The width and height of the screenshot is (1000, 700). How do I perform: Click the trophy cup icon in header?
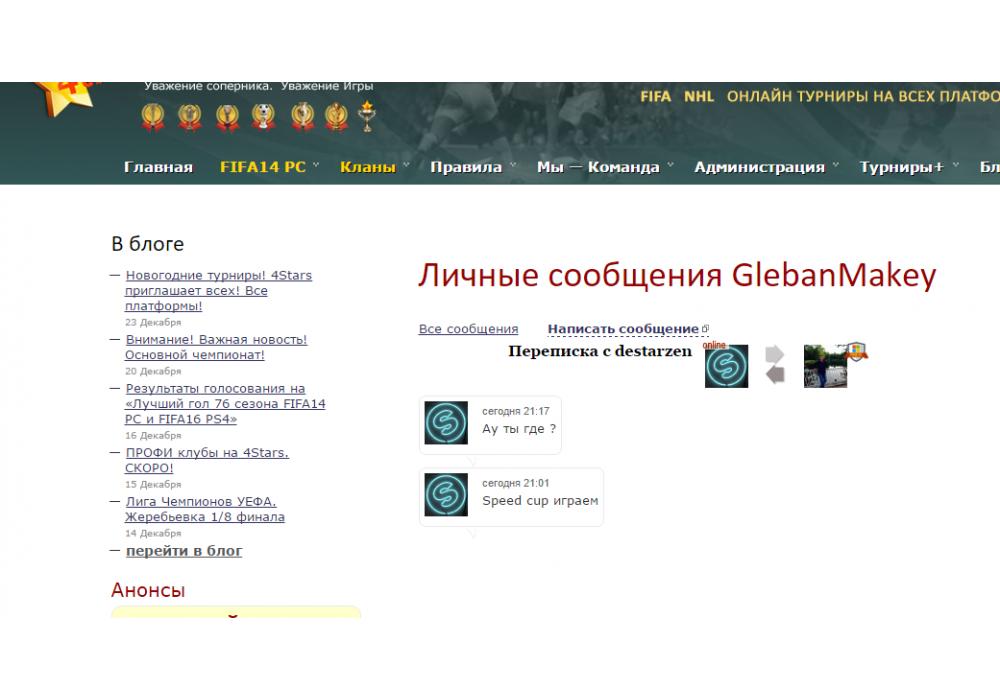tap(368, 117)
